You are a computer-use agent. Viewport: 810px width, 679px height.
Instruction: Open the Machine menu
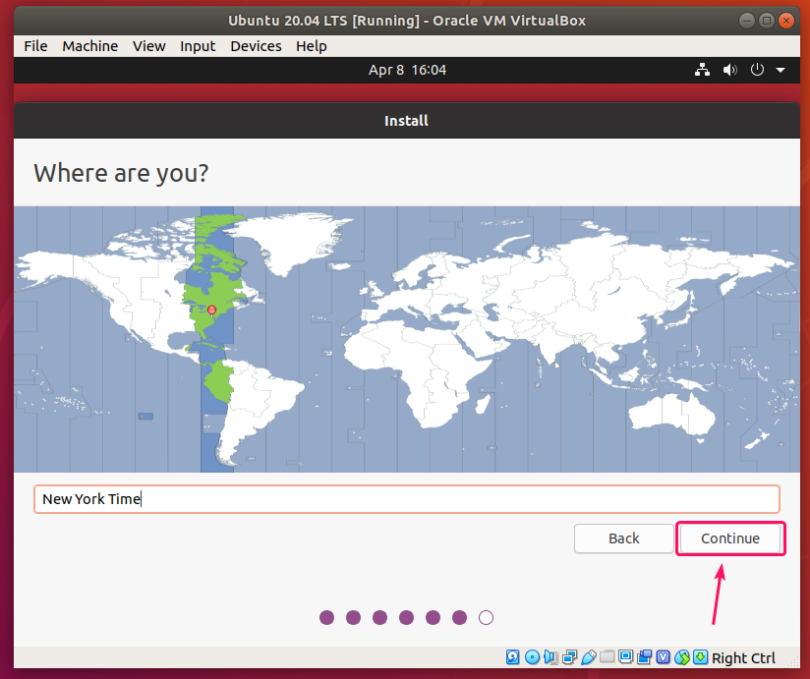(90, 46)
